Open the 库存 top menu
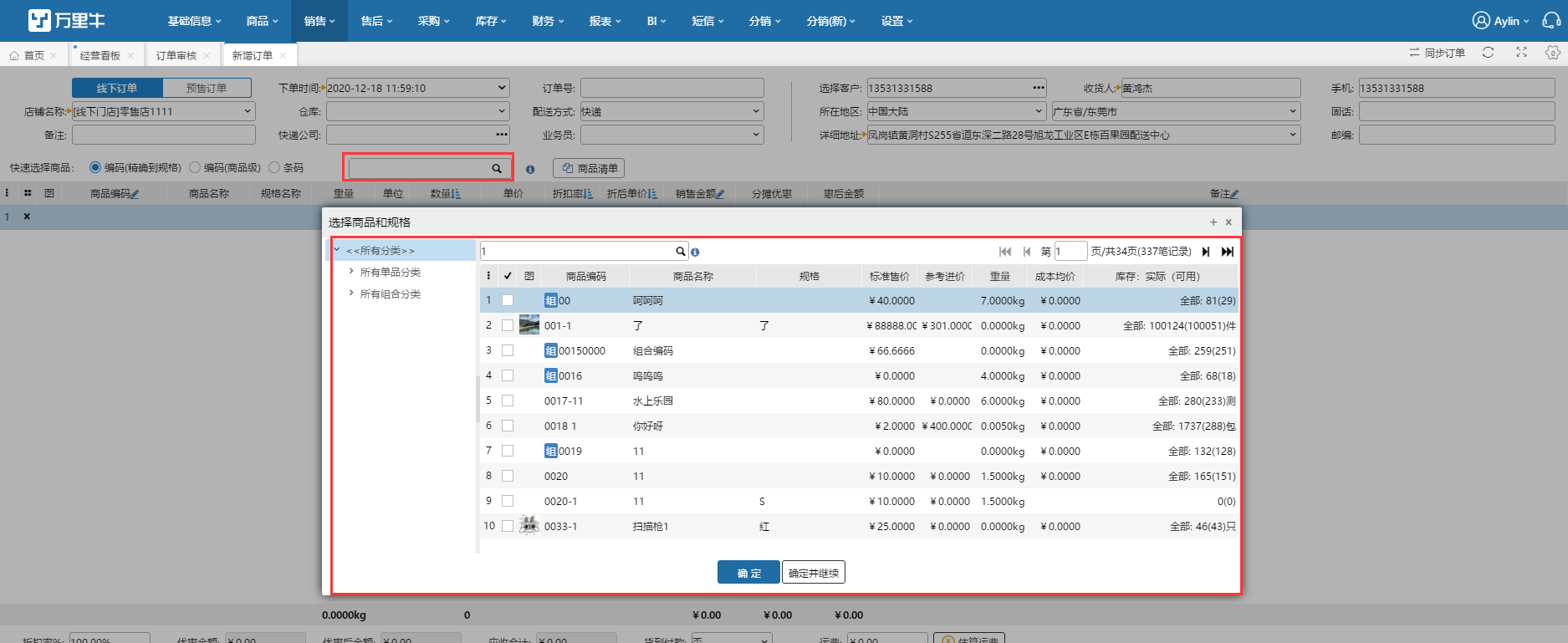 (491, 21)
